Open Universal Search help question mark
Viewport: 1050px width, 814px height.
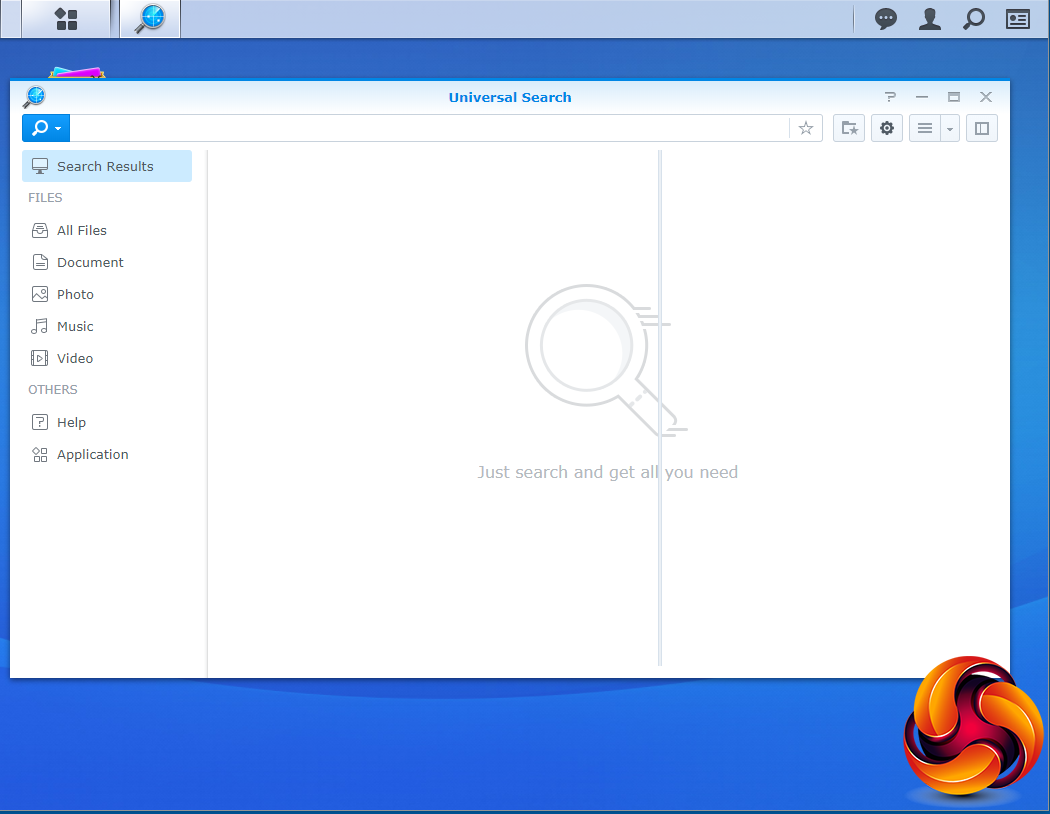coord(890,97)
